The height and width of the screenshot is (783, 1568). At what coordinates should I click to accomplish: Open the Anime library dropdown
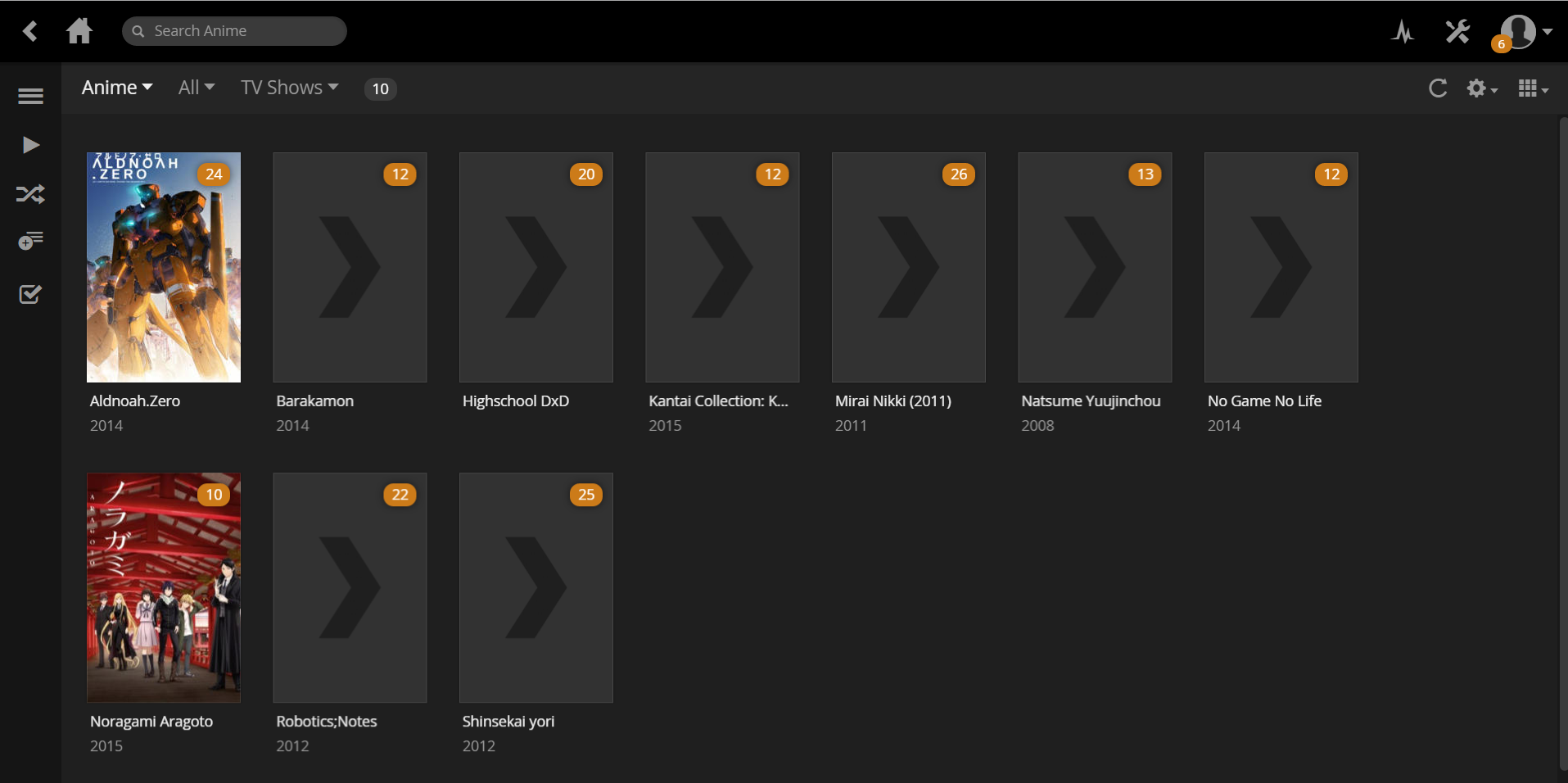pyautogui.click(x=117, y=88)
